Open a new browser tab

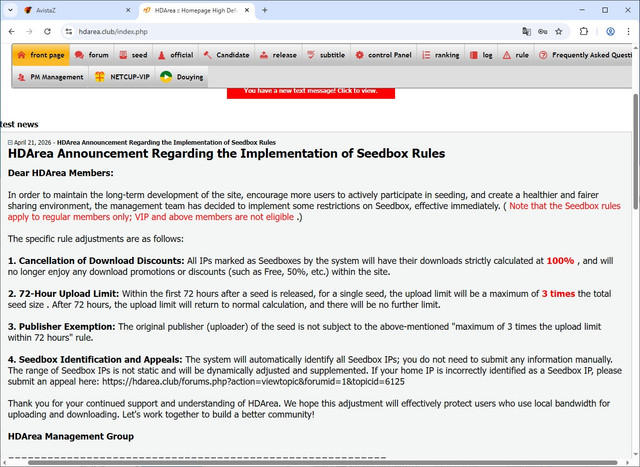point(264,11)
